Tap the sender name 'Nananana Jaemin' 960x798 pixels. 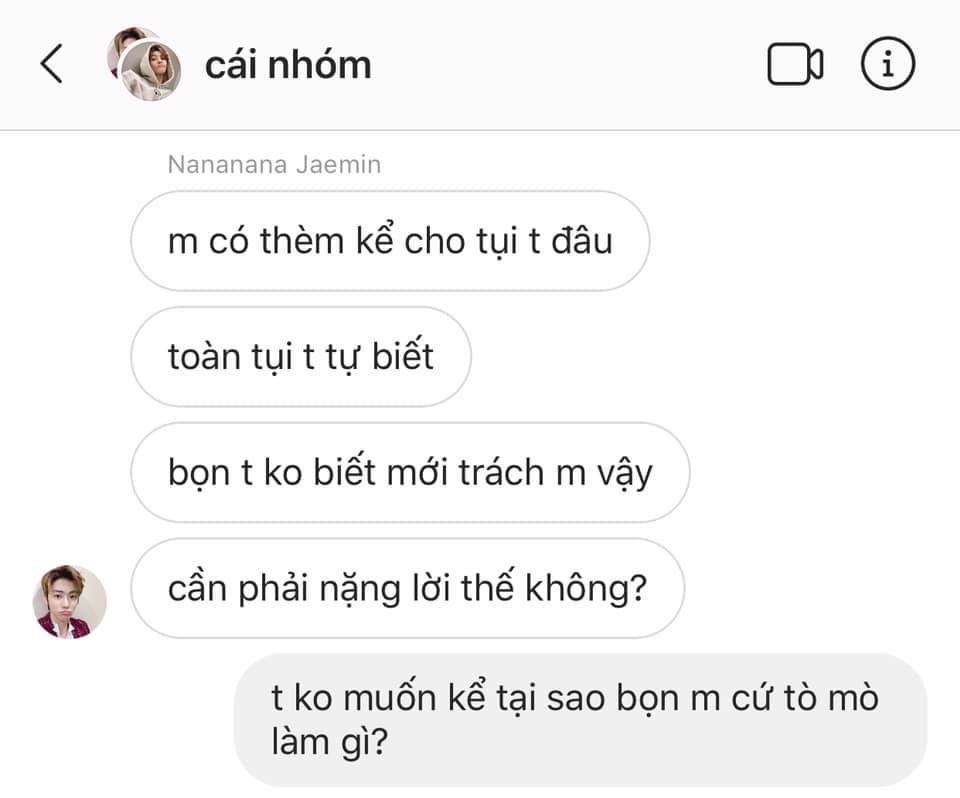click(274, 165)
